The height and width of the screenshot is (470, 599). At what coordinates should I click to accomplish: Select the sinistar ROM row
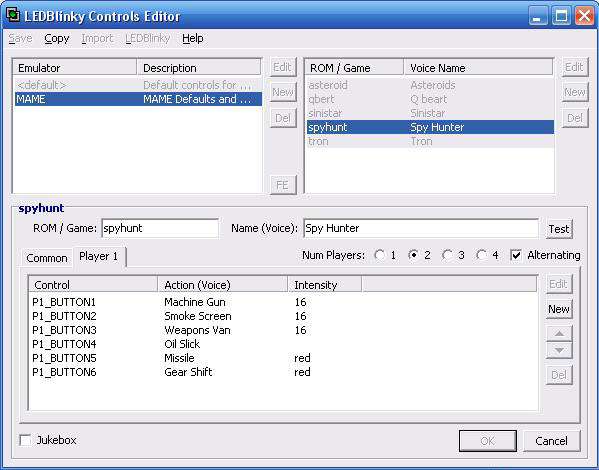431,113
